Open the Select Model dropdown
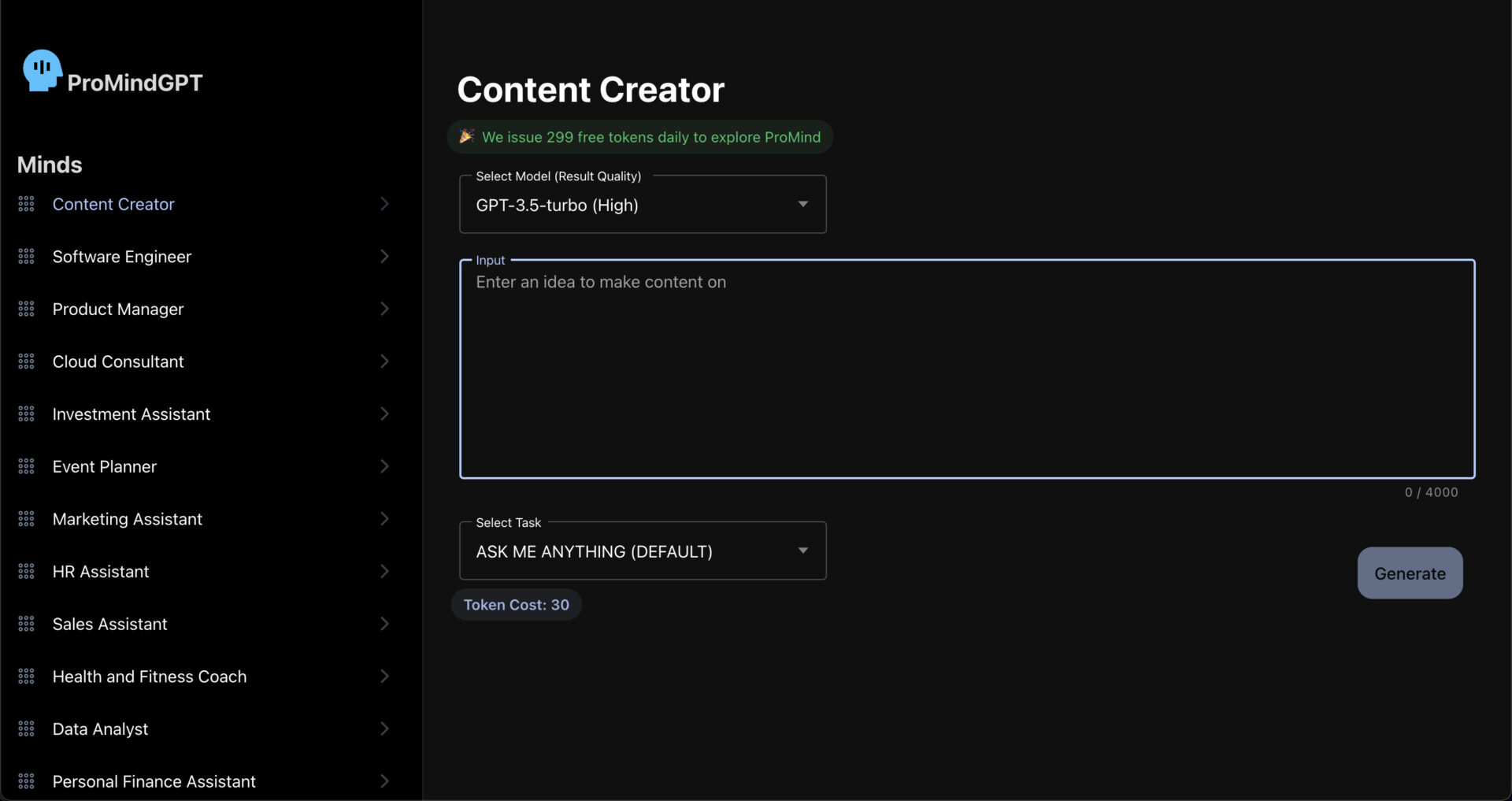This screenshot has width=1512, height=801. [x=643, y=205]
